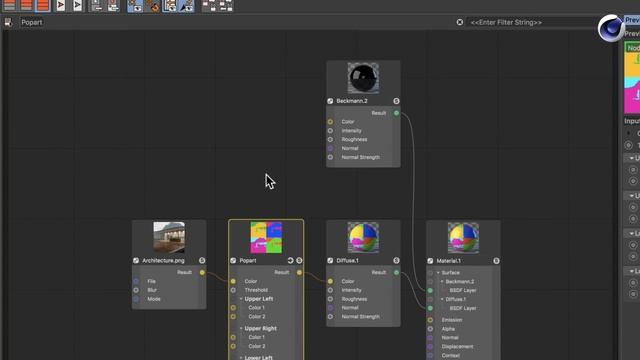This screenshot has height=360, width=640.
Task: Click the Popart node type icon
Action: tap(233, 260)
